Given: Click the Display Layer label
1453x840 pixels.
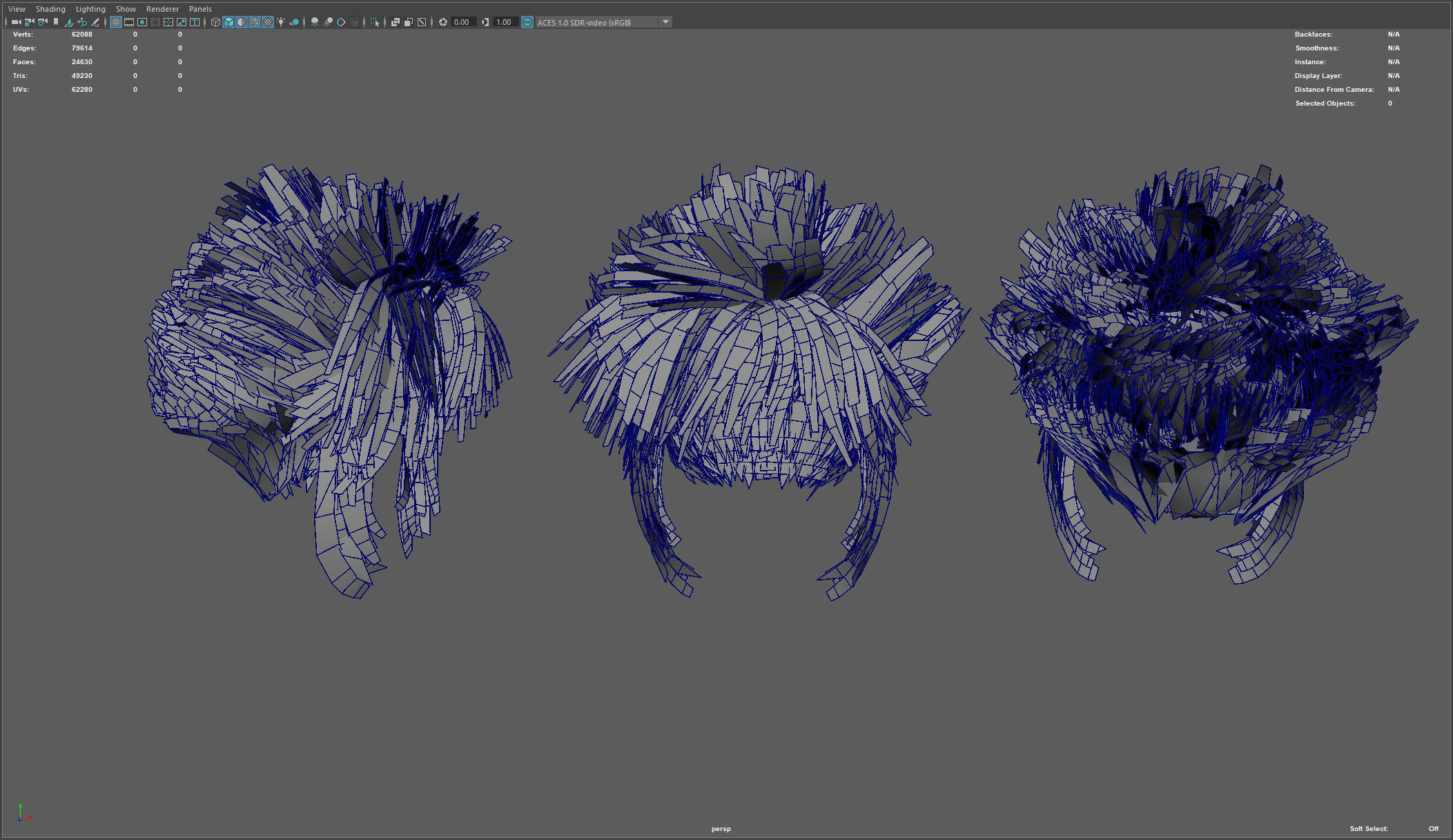Looking at the screenshot, I should pyautogui.click(x=1318, y=75).
